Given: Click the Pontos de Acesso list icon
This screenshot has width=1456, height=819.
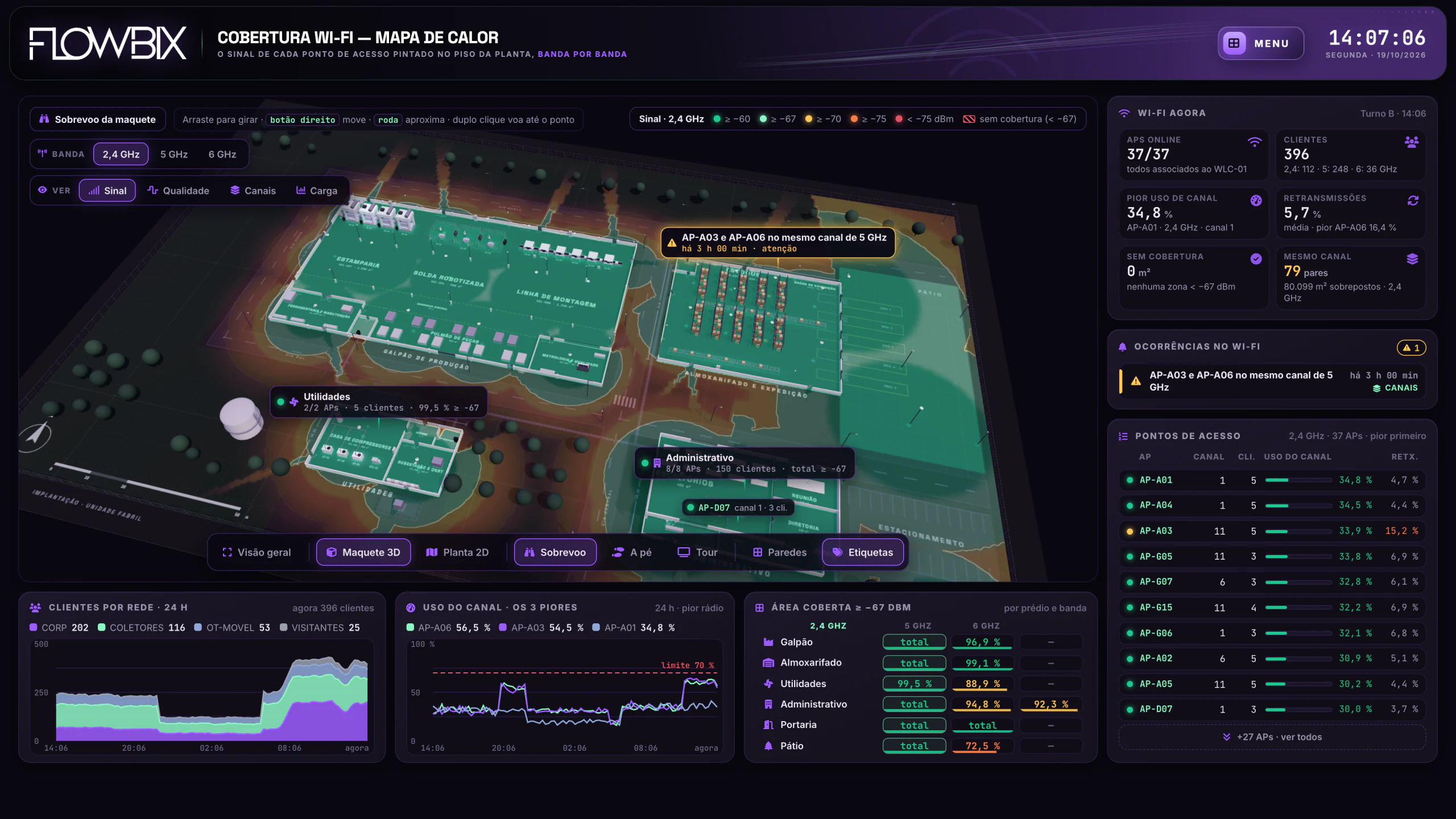Looking at the screenshot, I should click(1123, 436).
